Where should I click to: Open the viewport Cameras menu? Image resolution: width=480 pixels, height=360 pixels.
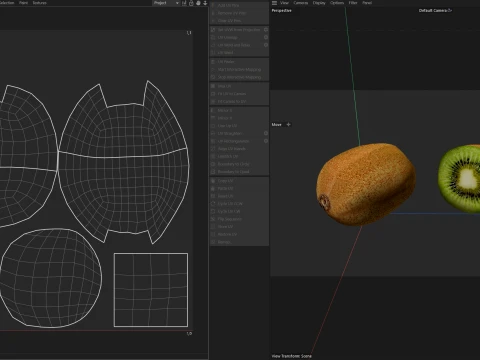pos(301,3)
